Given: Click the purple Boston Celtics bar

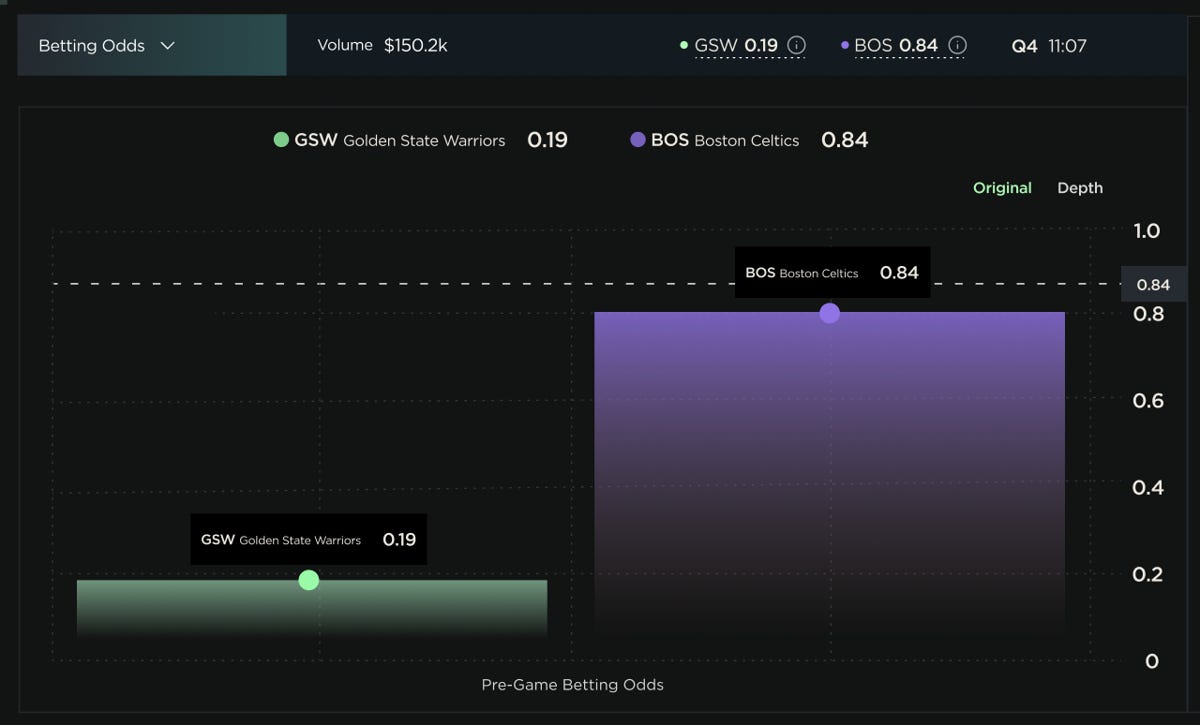Looking at the screenshot, I should click(829, 475).
